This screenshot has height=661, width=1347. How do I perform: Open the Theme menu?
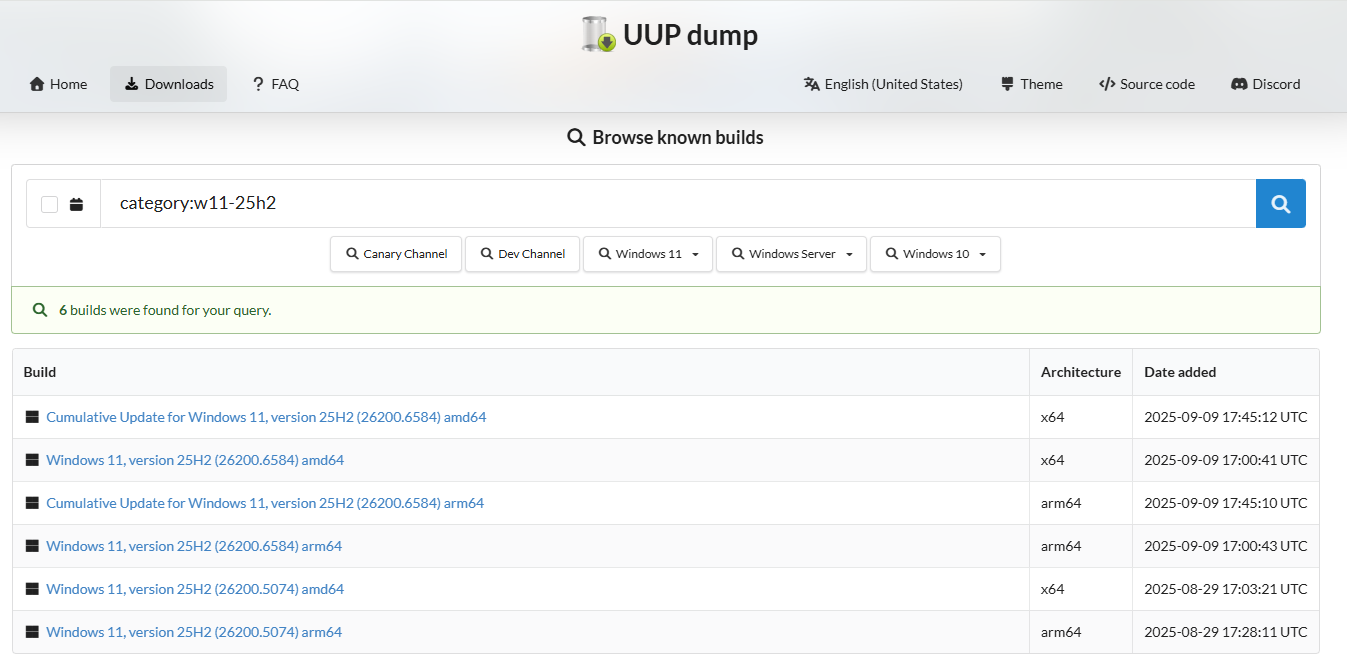(1031, 84)
